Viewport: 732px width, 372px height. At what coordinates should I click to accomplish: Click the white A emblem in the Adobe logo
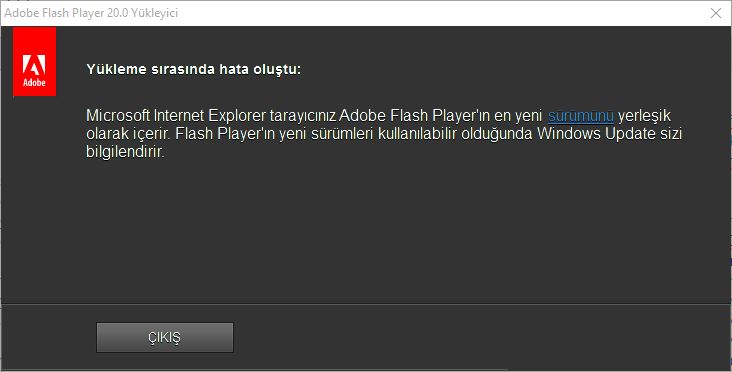click(x=35, y=65)
